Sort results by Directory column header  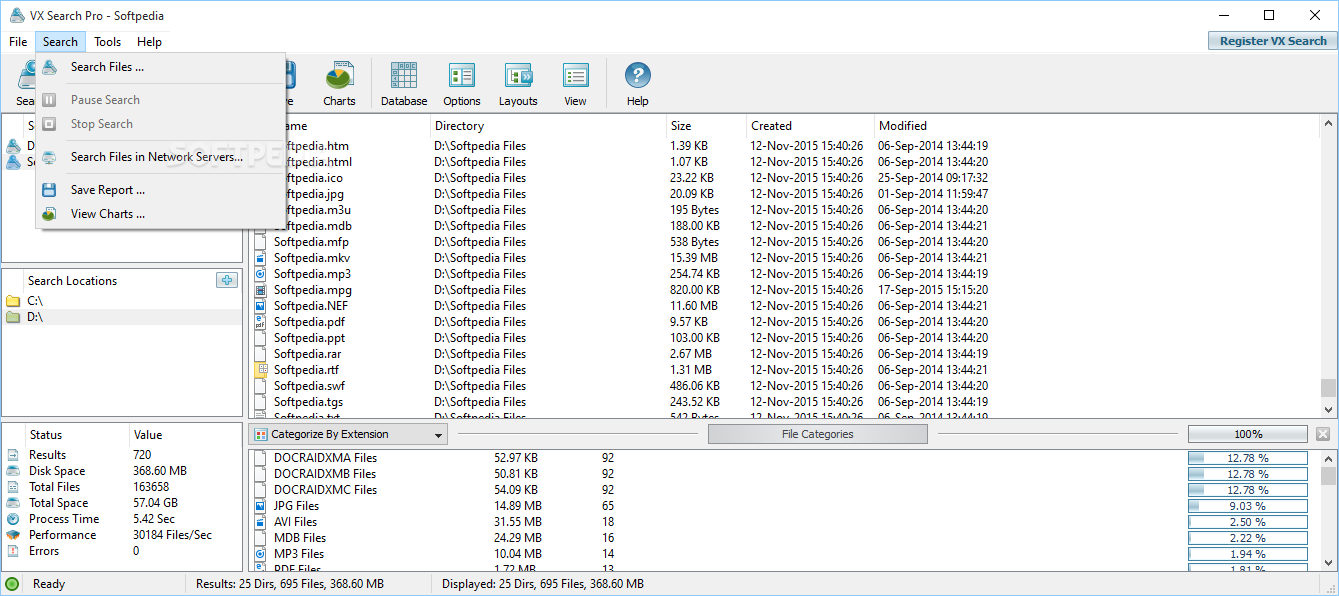tap(549, 126)
